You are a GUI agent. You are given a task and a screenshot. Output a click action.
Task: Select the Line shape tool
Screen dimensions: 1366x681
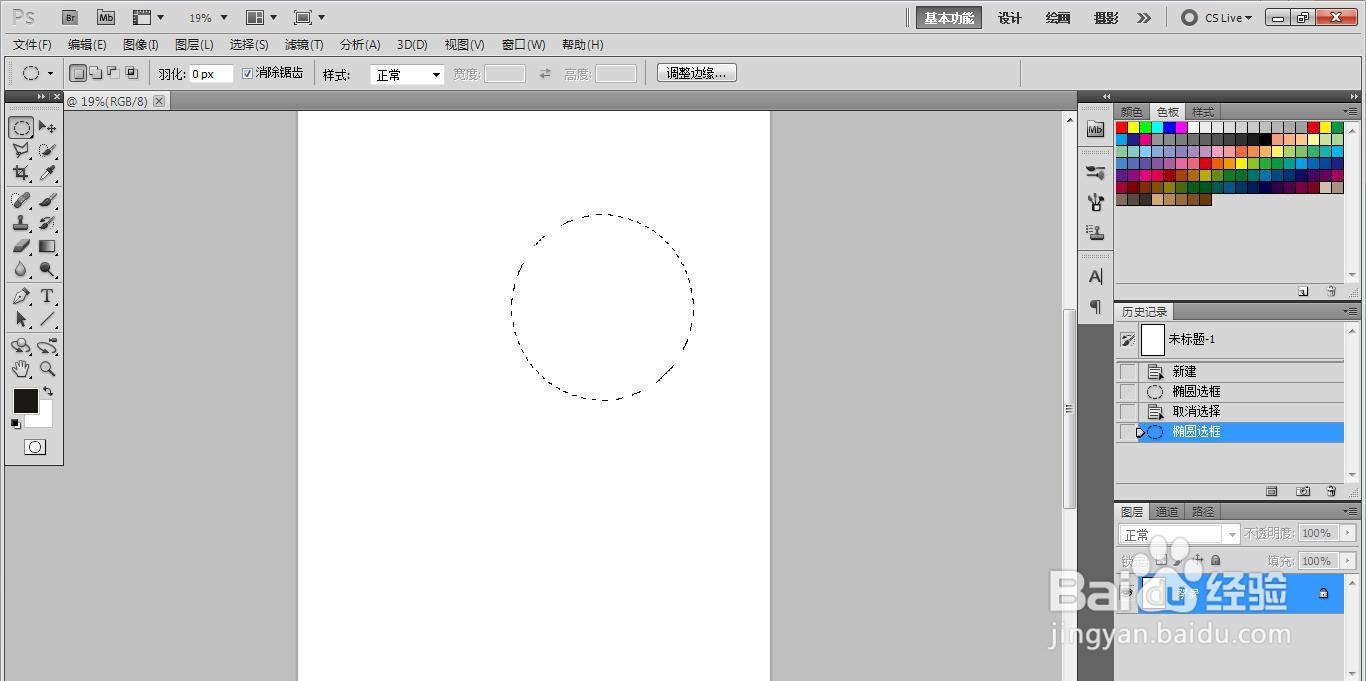47,320
